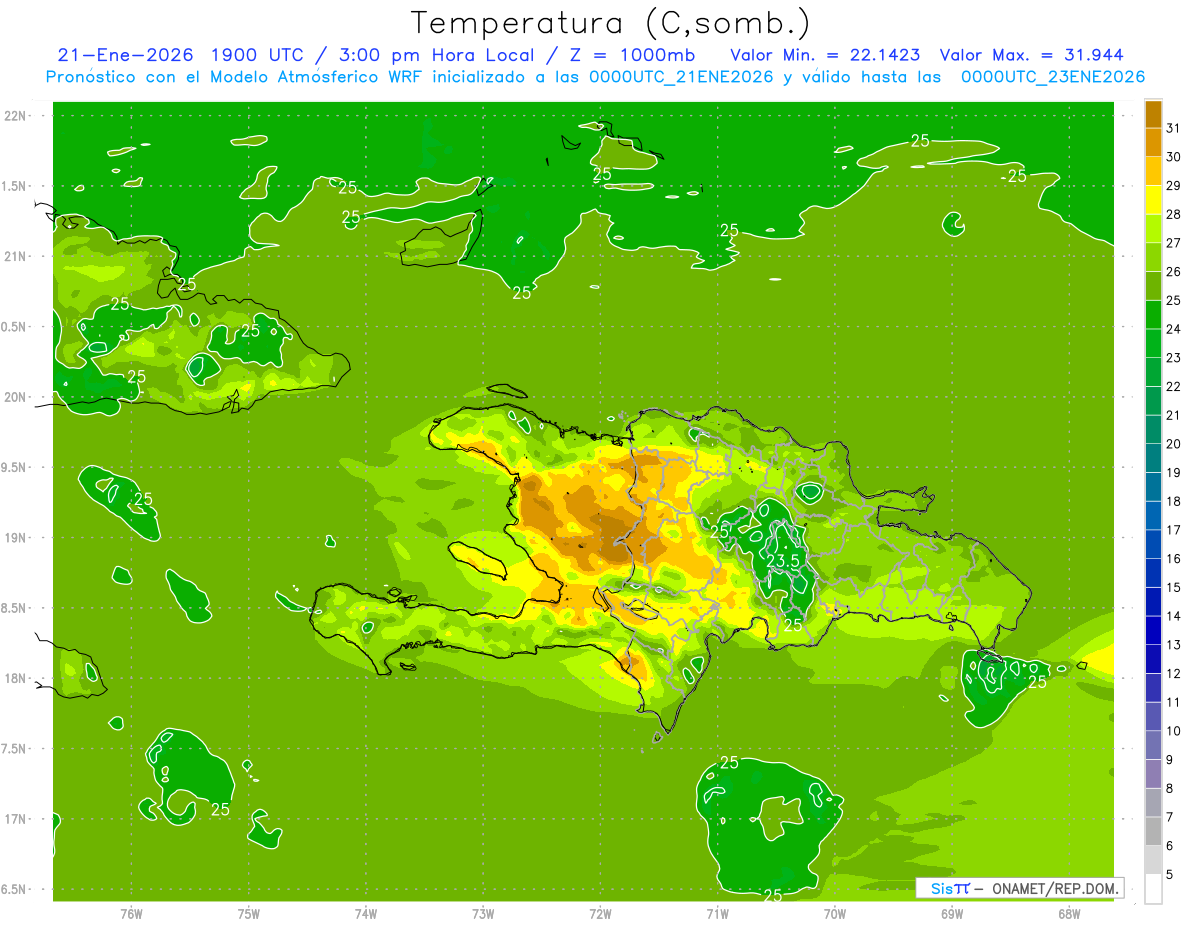This screenshot has width=1200, height=927.
Task: Pick the blue legend swatch between 16 and 17
Action: click(1153, 544)
